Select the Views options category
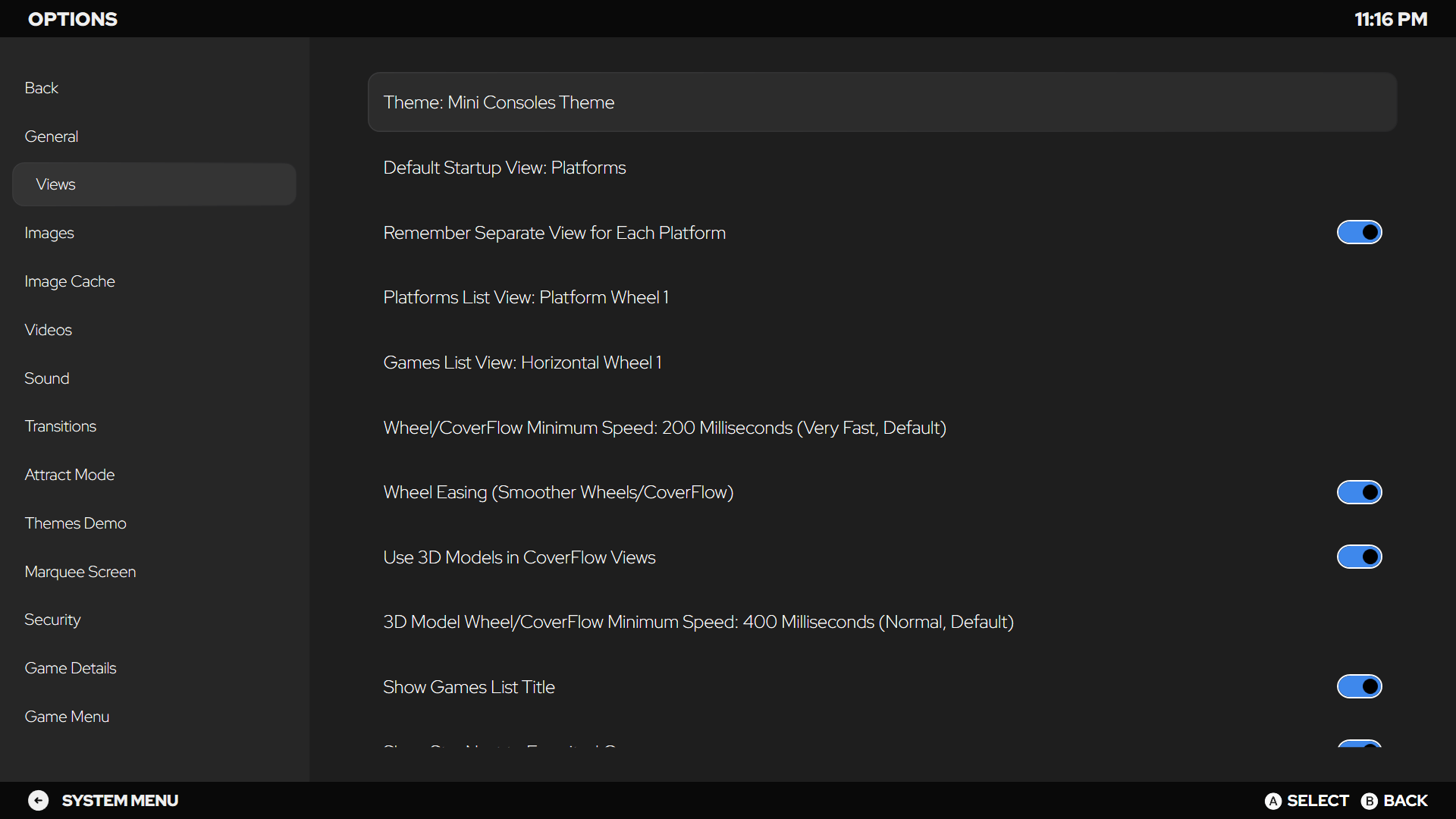The image size is (1456, 819). 154,184
